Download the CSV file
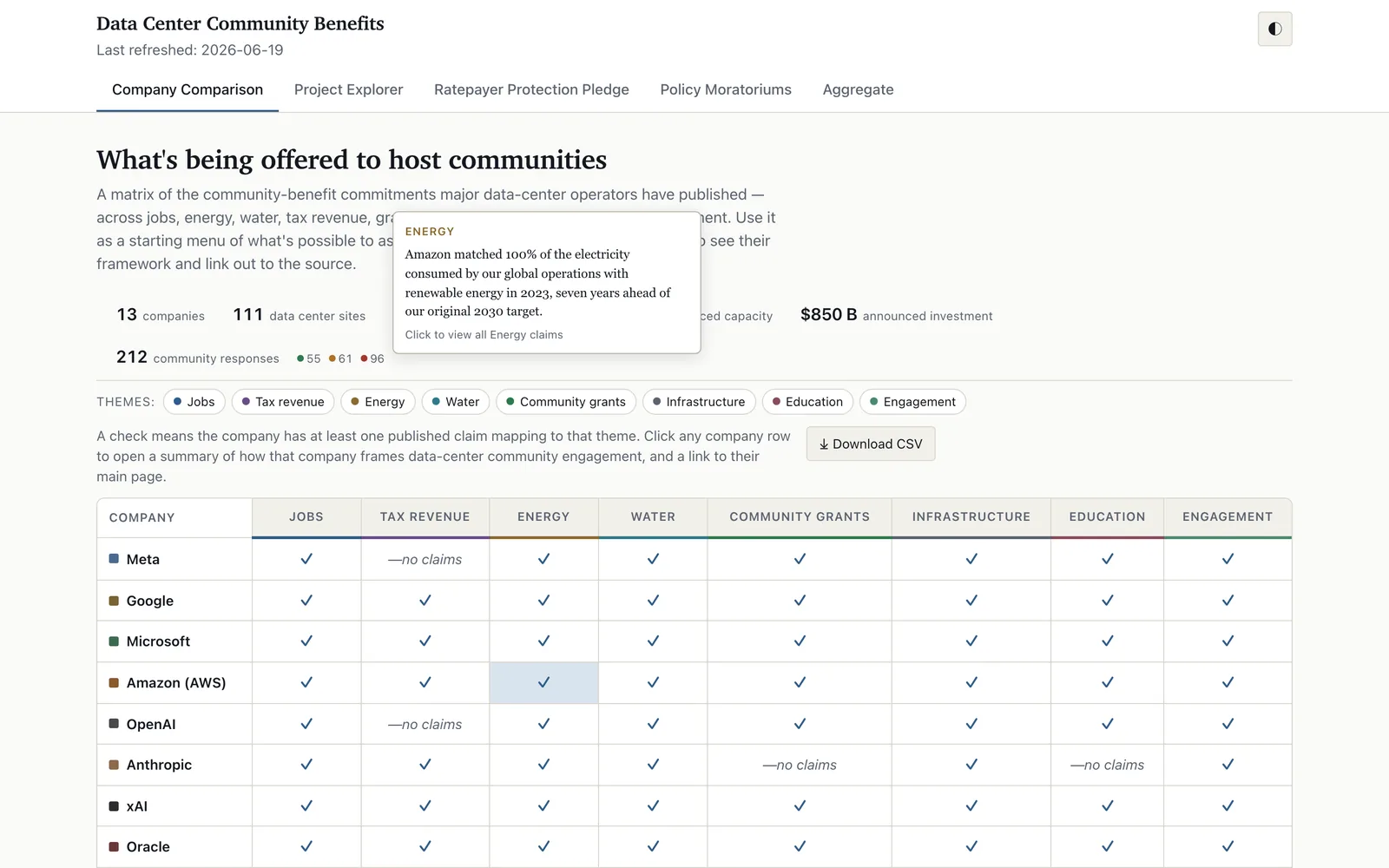The image size is (1389, 868). coord(871,444)
